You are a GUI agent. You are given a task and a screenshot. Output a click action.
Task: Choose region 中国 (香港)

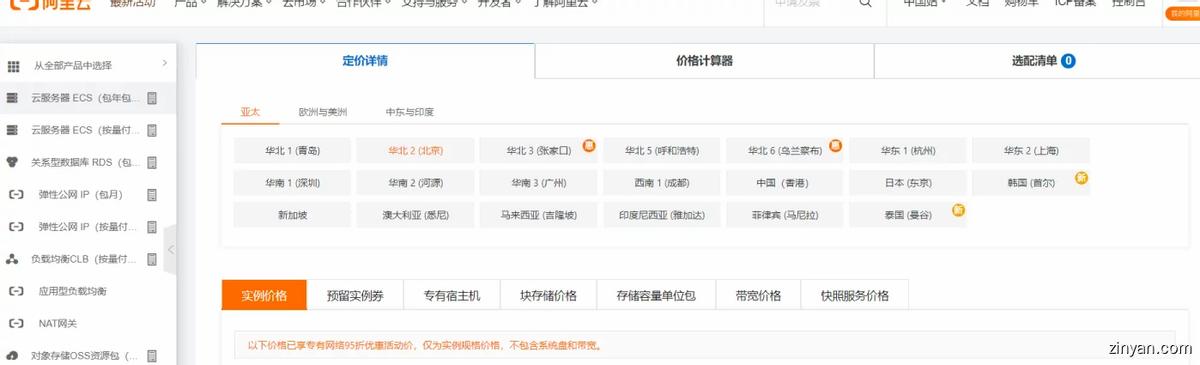[x=784, y=183]
